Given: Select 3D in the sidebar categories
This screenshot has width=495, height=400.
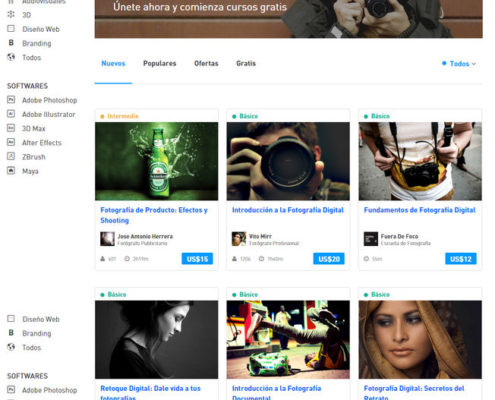Looking at the screenshot, I should (x=27, y=15).
